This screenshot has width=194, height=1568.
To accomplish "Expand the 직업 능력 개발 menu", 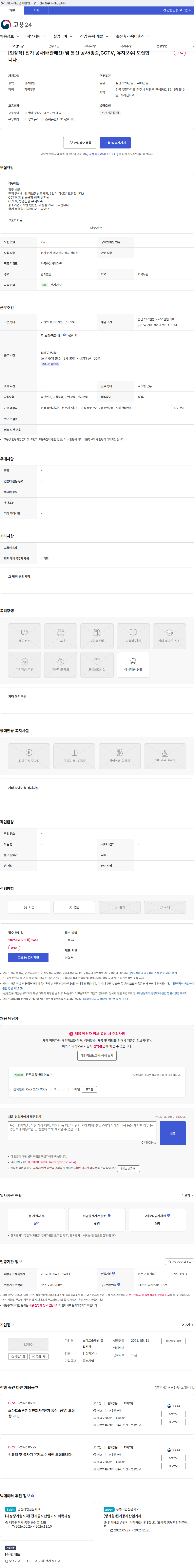I will pos(94,37).
